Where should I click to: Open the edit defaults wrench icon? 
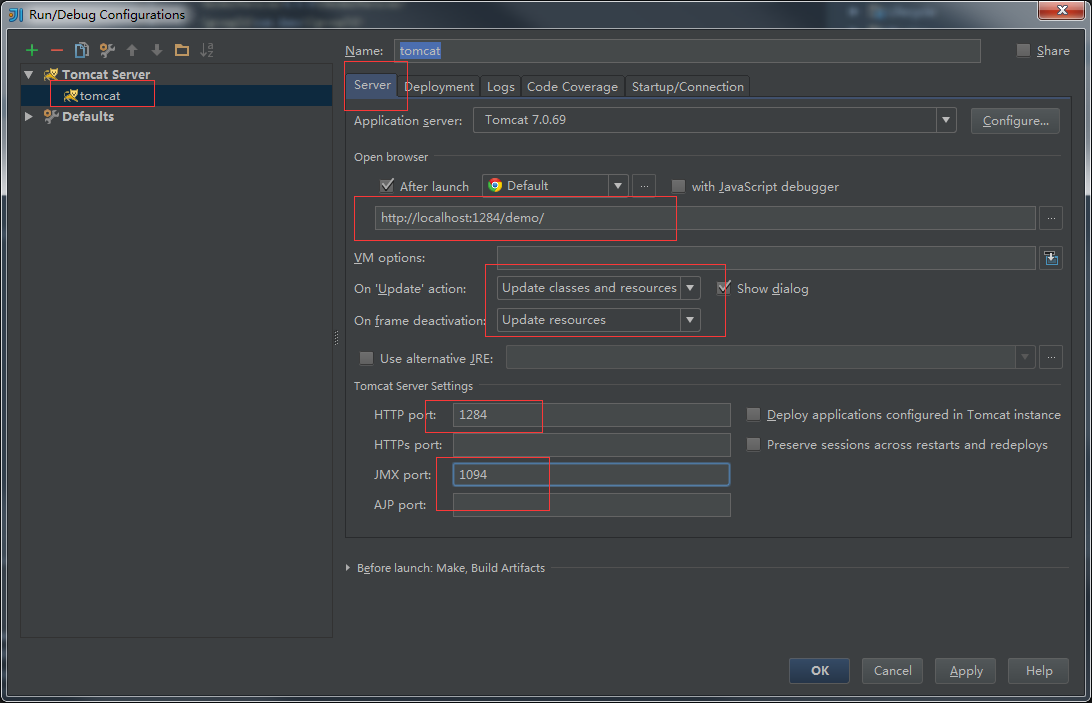[107, 50]
